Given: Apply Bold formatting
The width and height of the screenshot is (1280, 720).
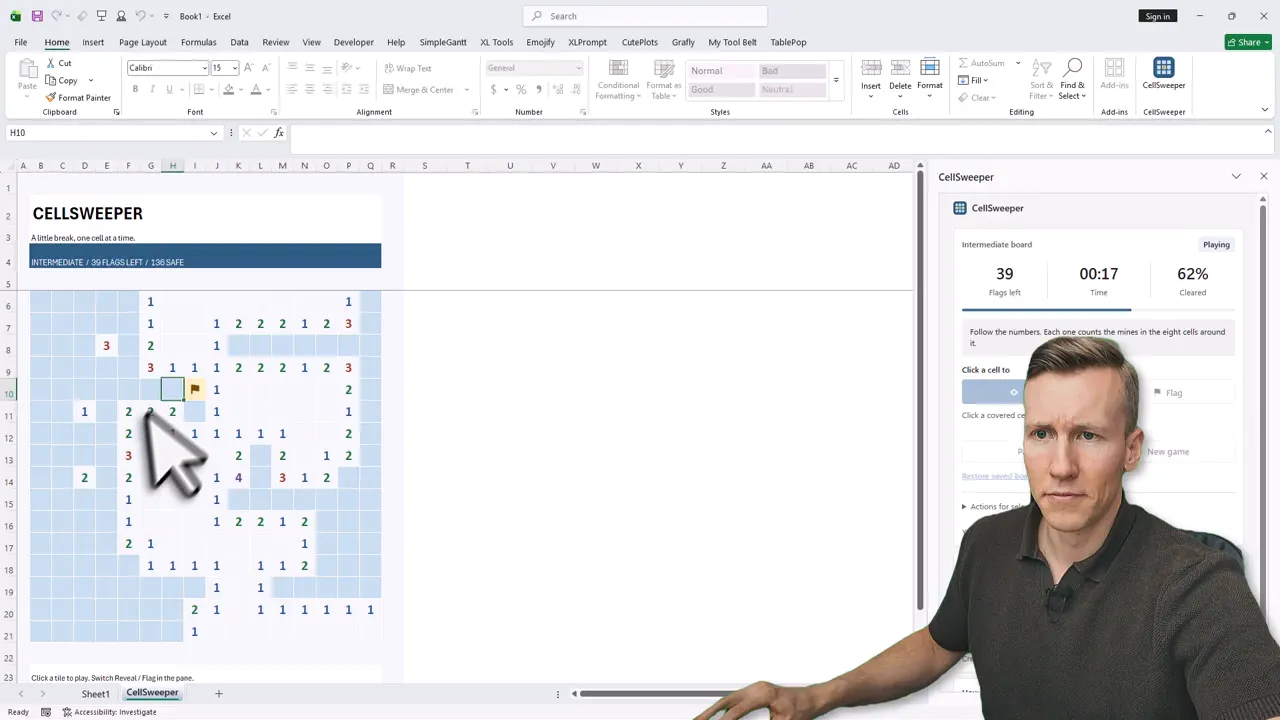Looking at the screenshot, I should coord(135,89).
